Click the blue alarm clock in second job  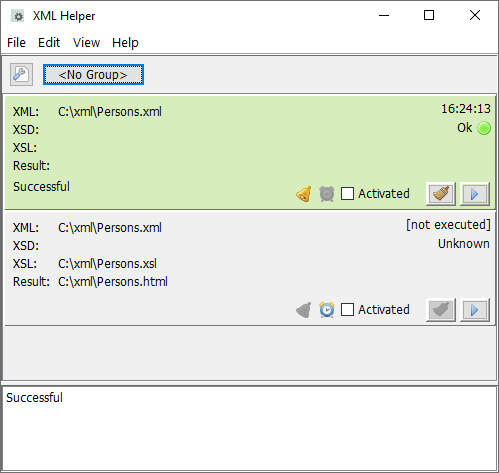(327, 310)
